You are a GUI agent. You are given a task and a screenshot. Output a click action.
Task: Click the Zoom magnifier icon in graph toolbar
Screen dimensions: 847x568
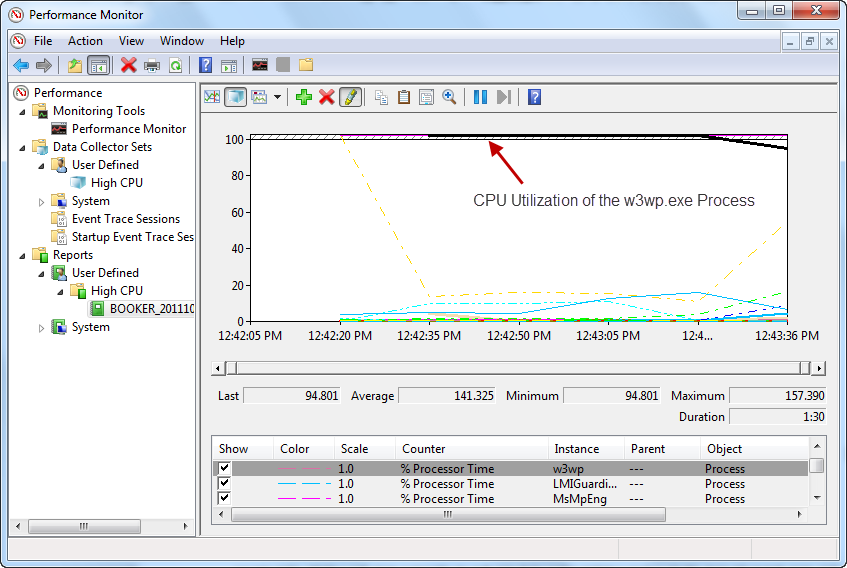450,97
